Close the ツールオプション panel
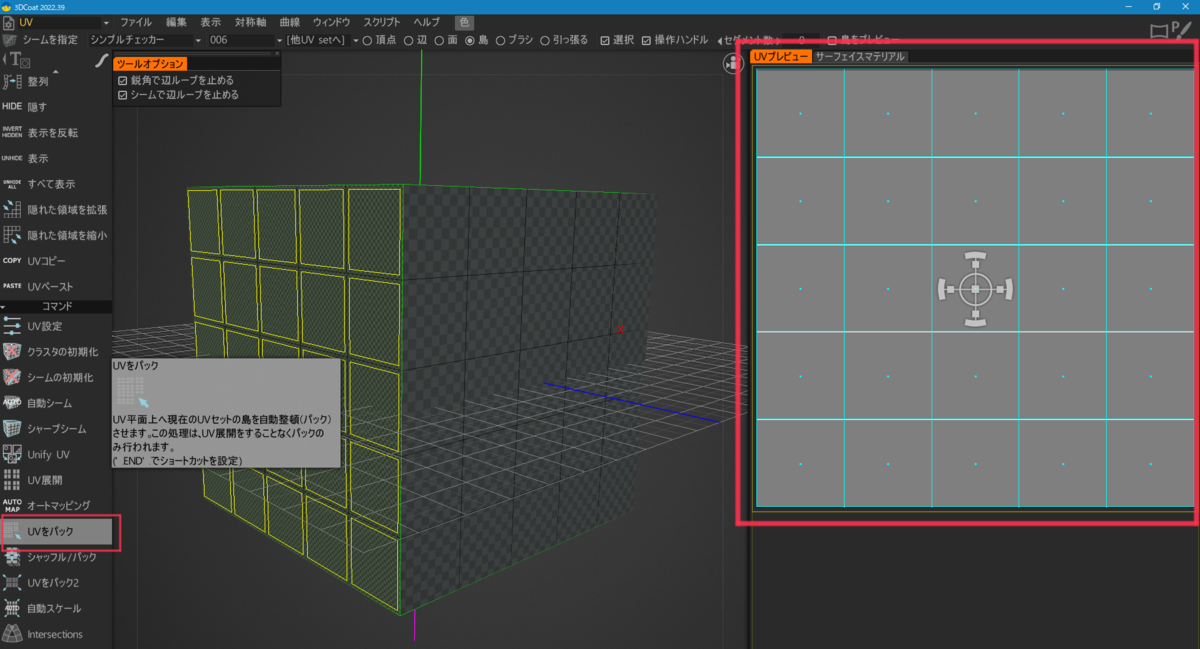 [x=277, y=53]
